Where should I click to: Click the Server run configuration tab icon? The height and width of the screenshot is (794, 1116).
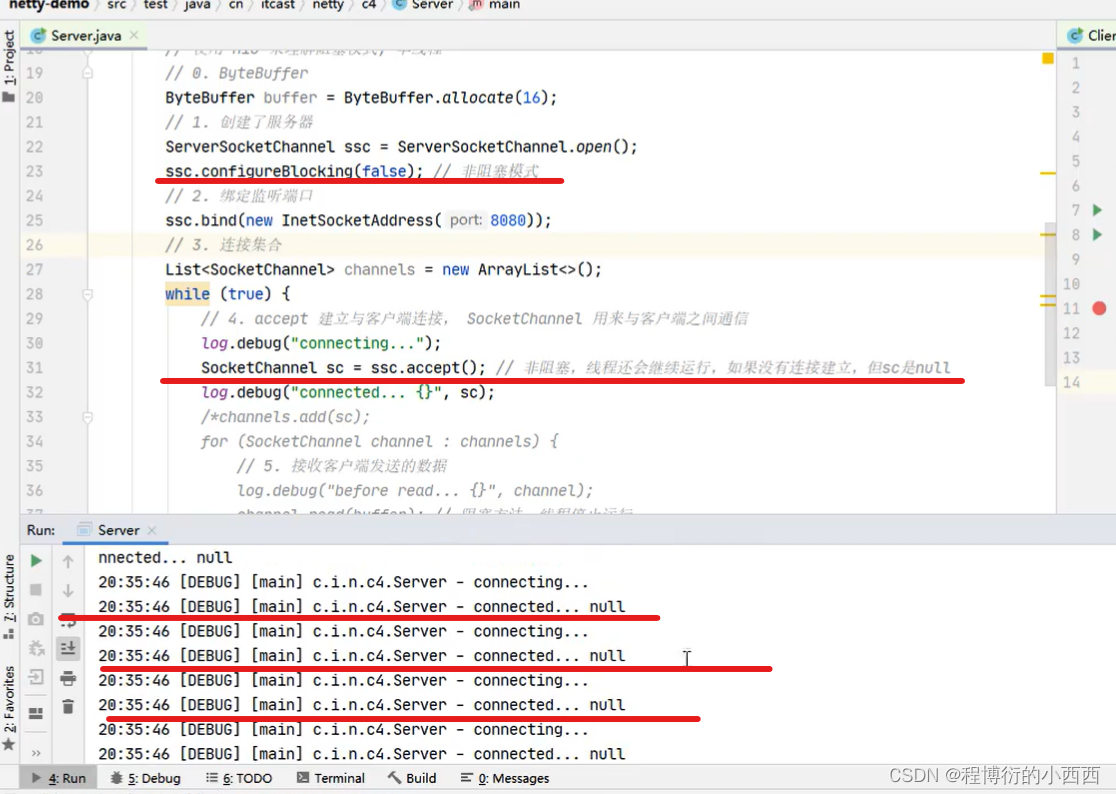pyautogui.click(x=84, y=530)
